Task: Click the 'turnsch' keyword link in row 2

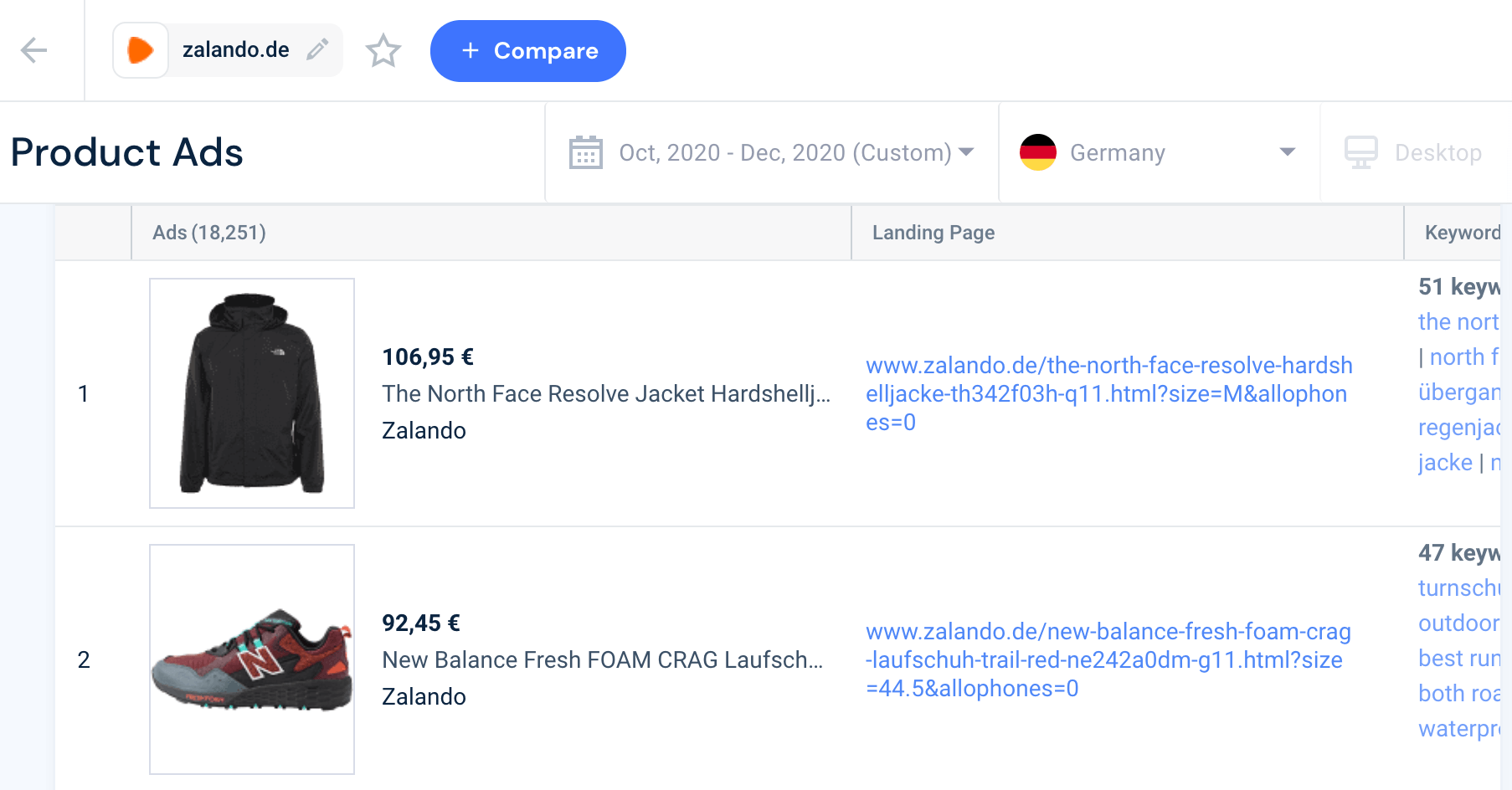Action: tap(1458, 587)
